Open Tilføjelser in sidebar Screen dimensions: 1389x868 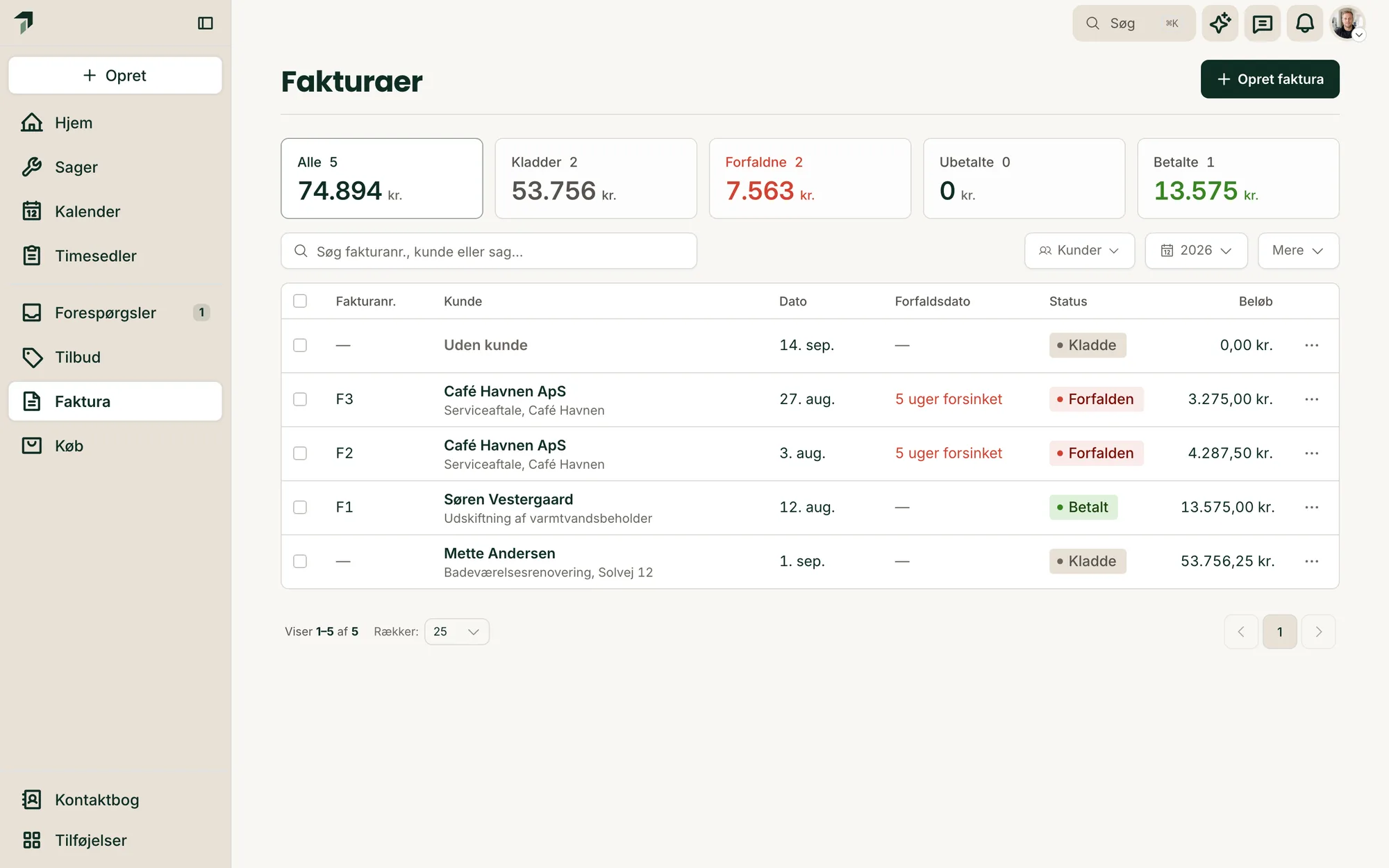[115, 840]
